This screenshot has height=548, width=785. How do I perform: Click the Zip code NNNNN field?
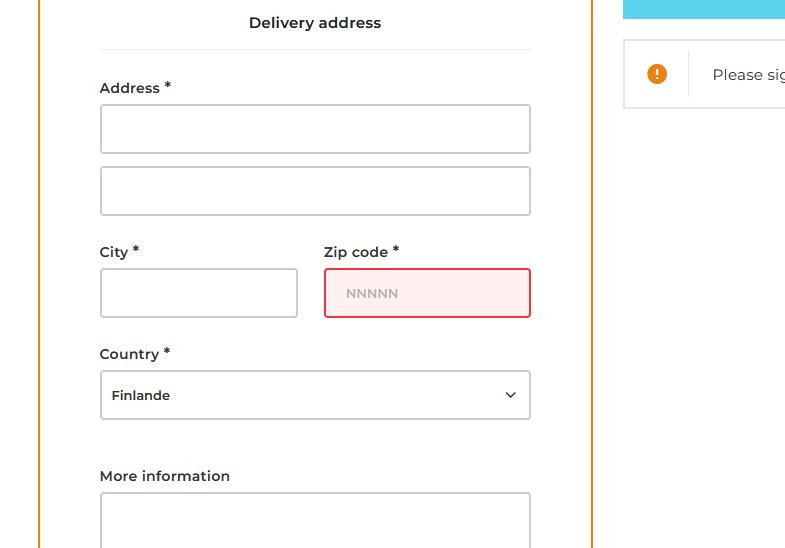427,293
